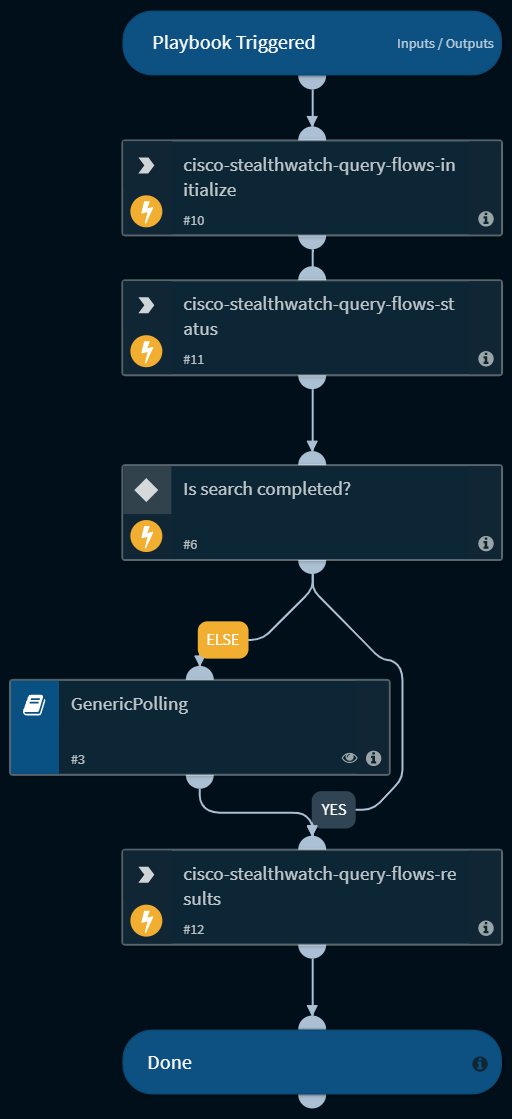512x1119 pixels.
Task: Open Inputs / Outputs on Playbook Triggered
Action: [x=445, y=44]
